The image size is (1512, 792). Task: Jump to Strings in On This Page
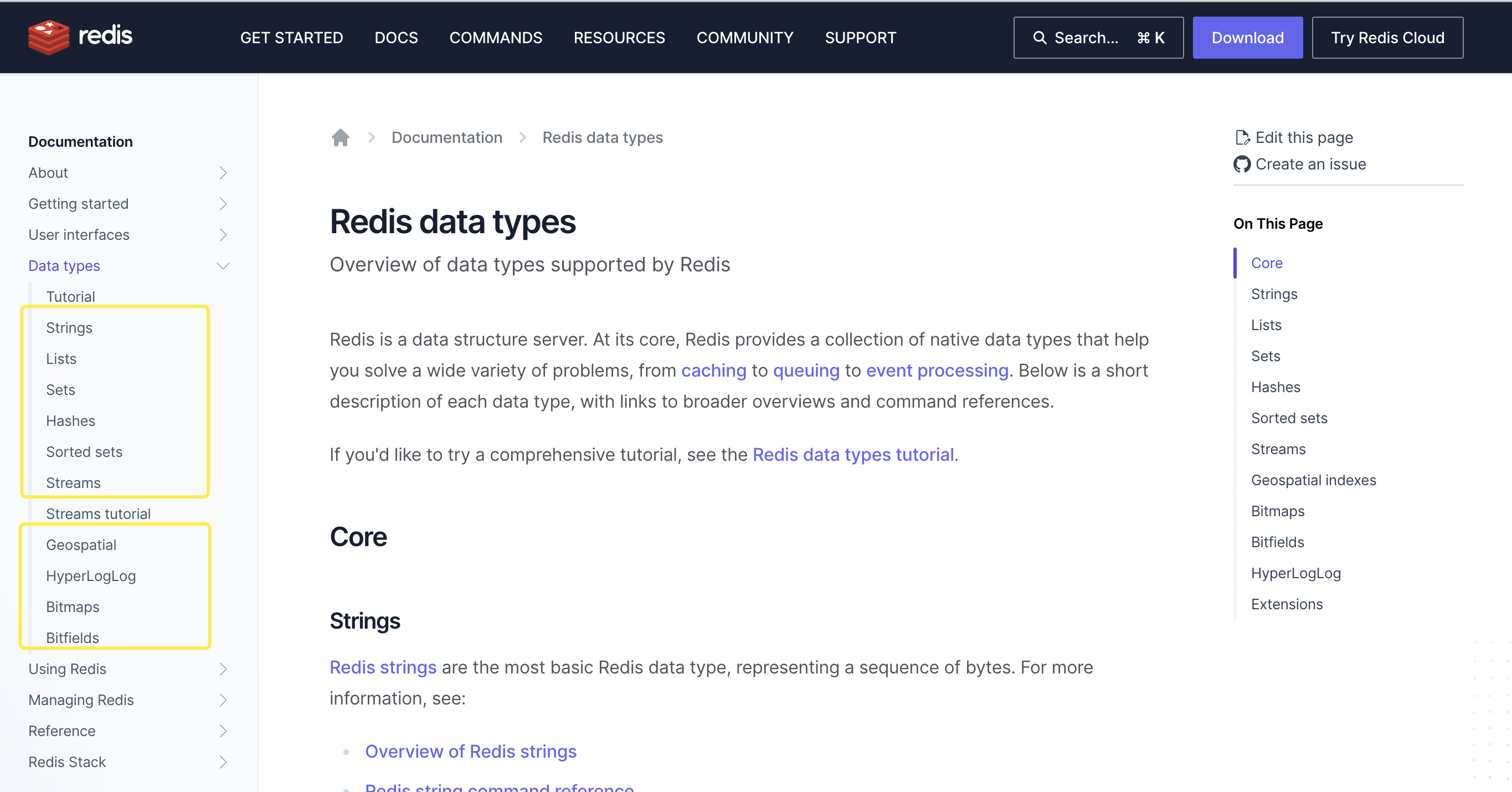(x=1274, y=294)
